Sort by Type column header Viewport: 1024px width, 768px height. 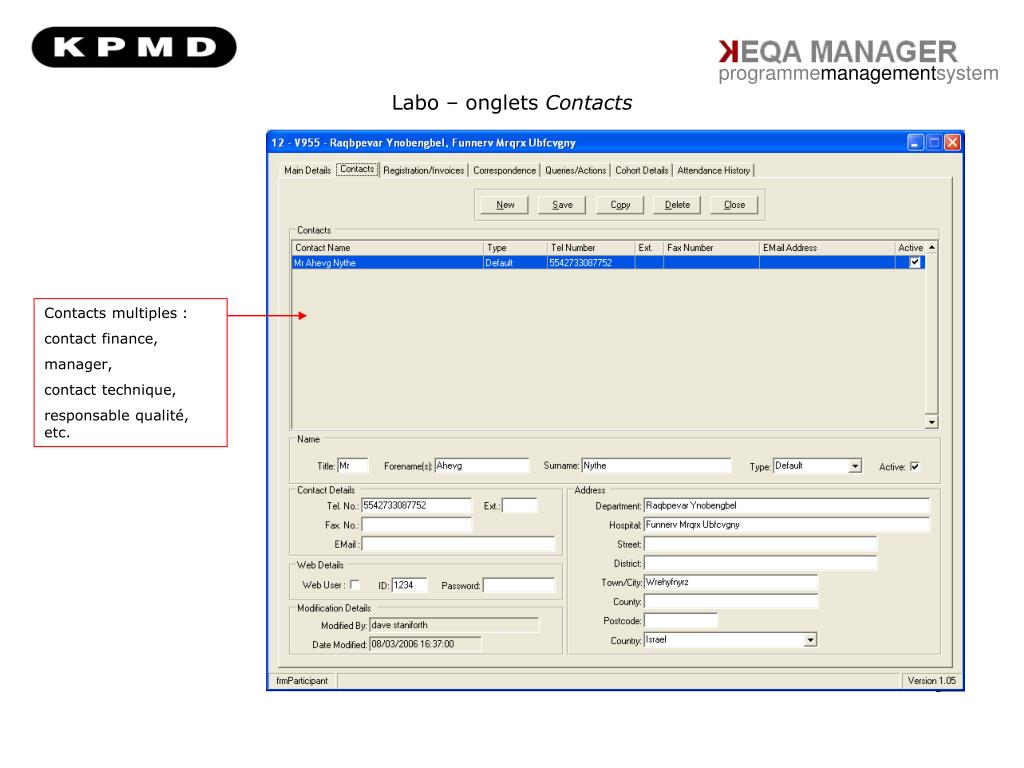click(515, 248)
